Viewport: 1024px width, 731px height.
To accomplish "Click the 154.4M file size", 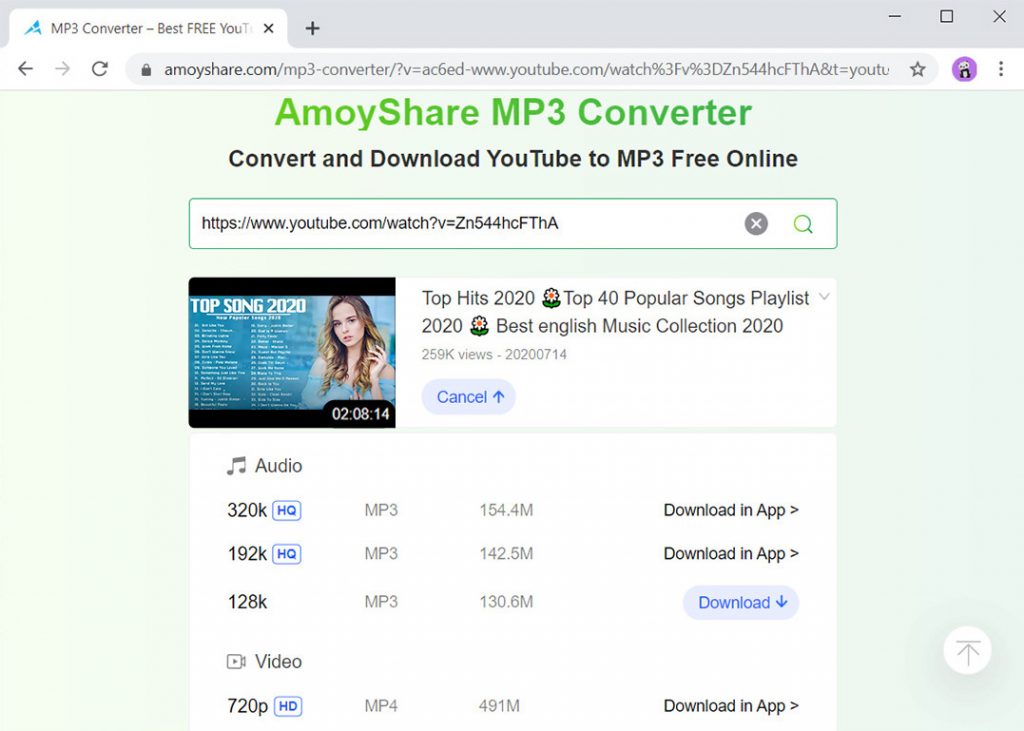I will coord(506,510).
